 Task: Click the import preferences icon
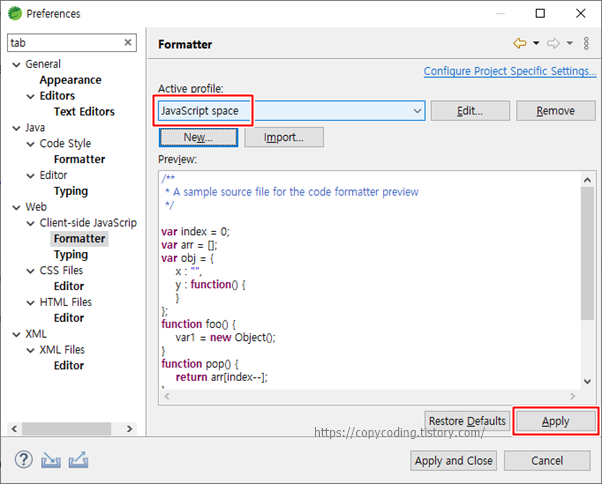[51, 460]
